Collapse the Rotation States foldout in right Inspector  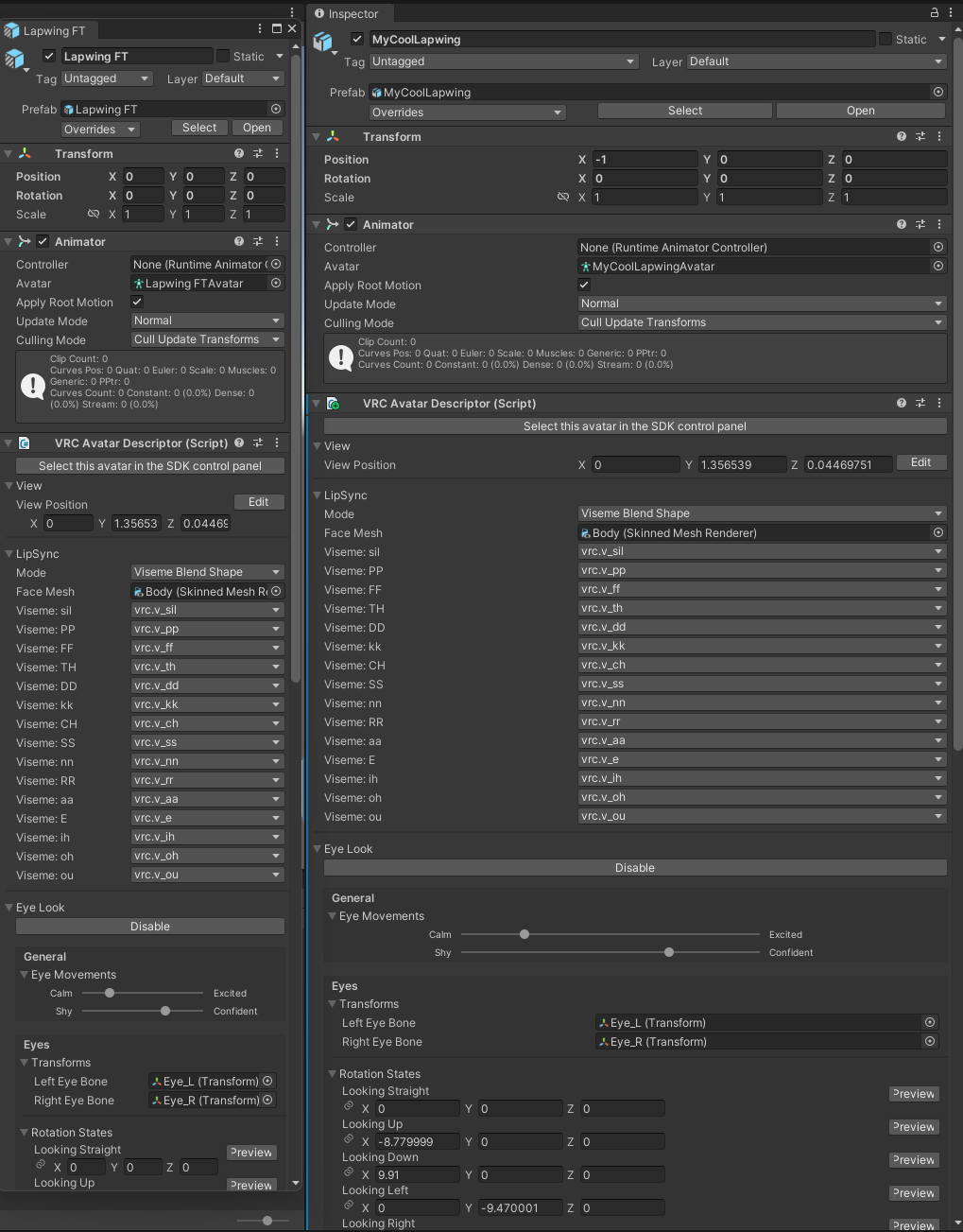coord(333,1074)
